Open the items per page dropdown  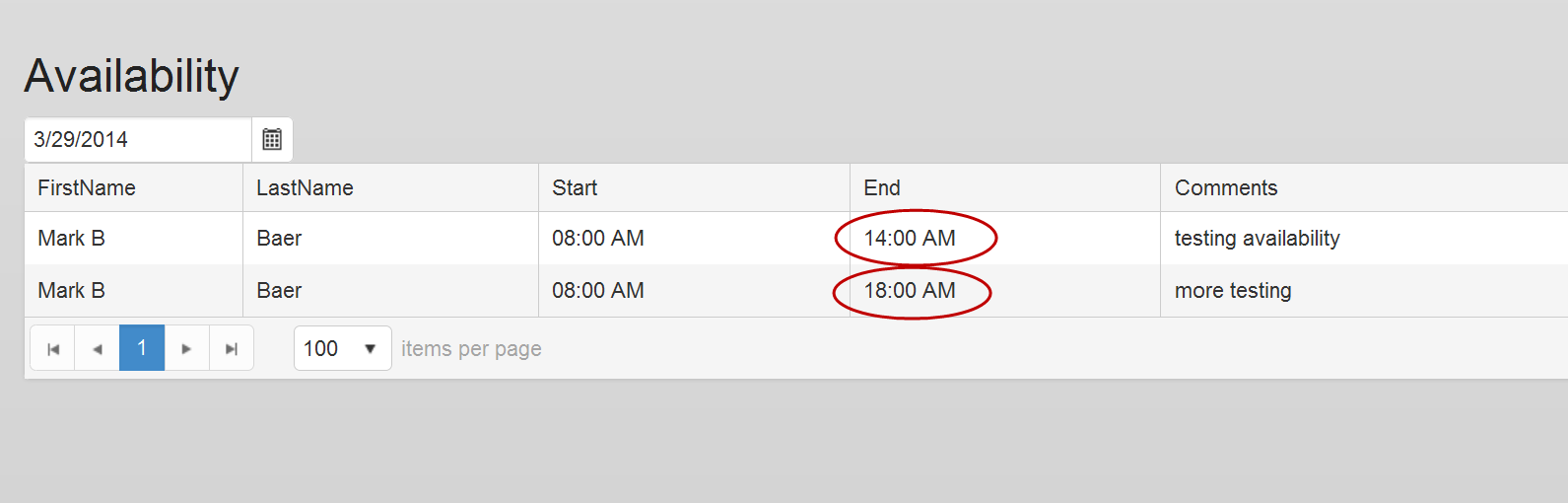[x=342, y=348]
